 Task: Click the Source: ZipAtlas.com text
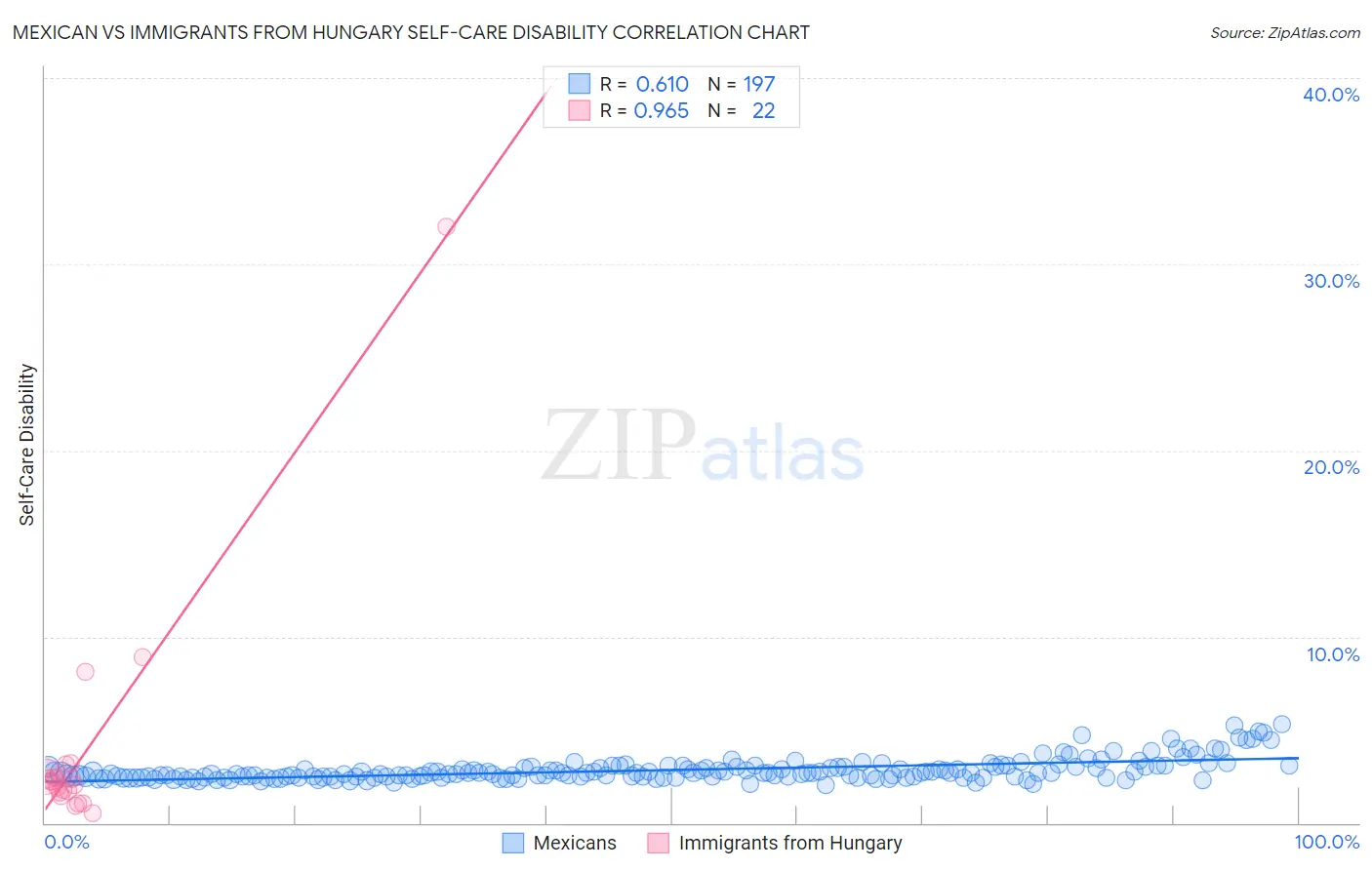[x=1285, y=33]
